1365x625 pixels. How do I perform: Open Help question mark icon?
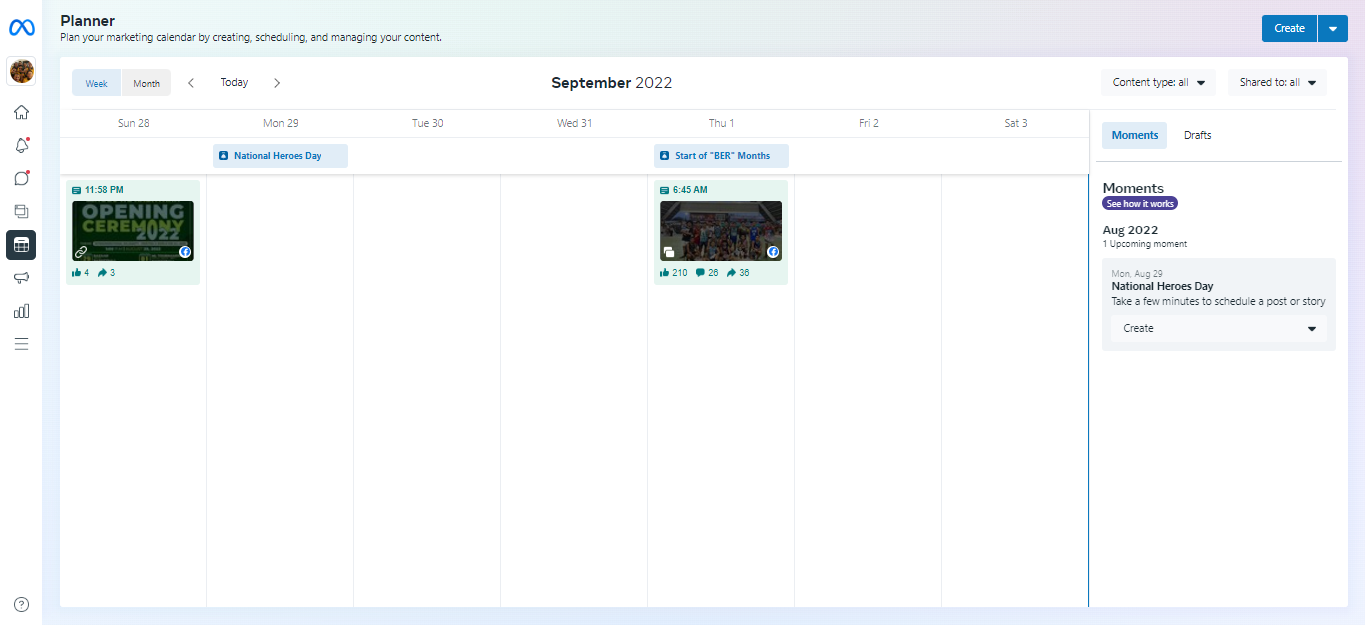tap(21, 604)
